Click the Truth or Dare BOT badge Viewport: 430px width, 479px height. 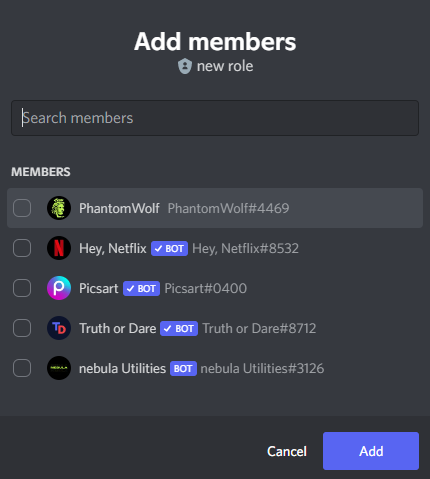pyautogui.click(x=179, y=328)
